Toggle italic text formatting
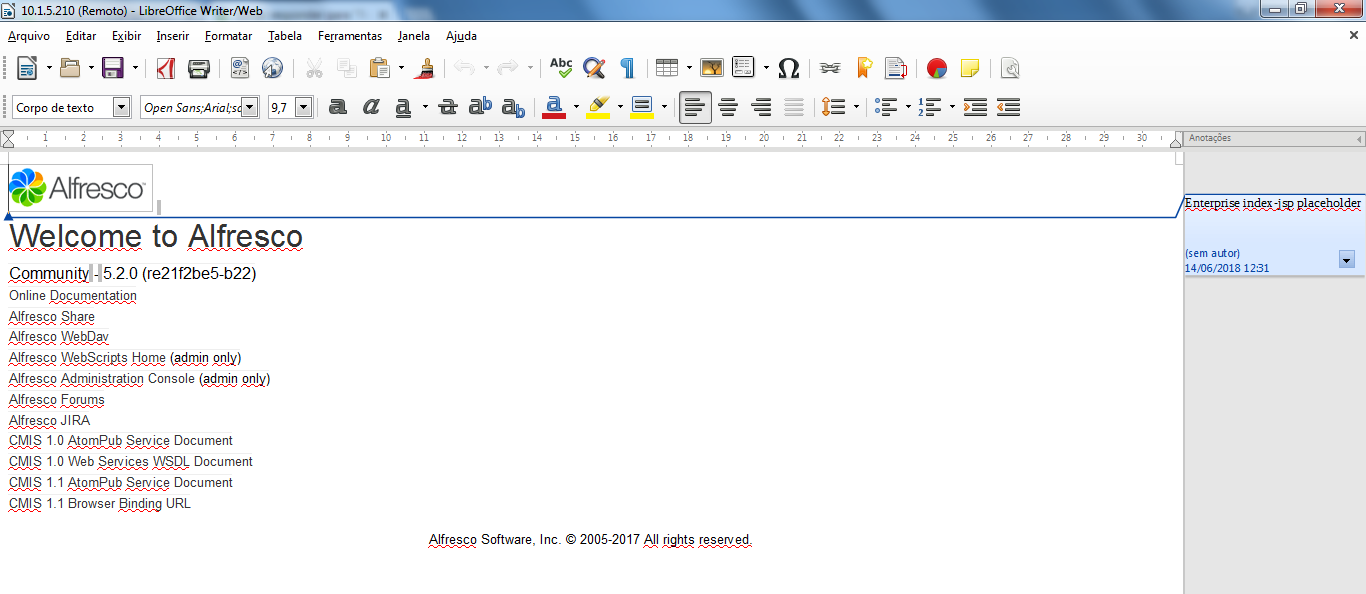This screenshot has height=594, width=1366. coord(371,107)
